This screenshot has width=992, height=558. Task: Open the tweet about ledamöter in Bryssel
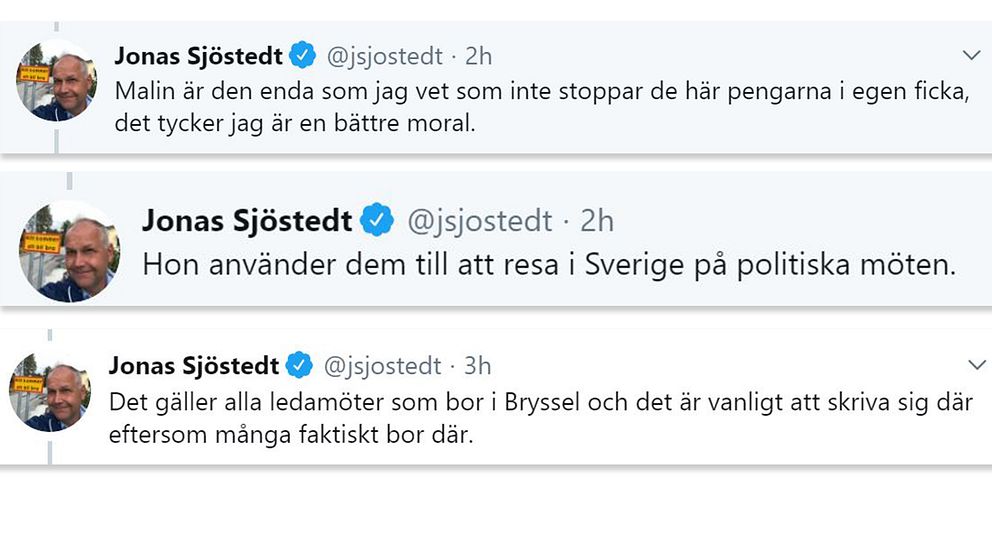tap(540, 420)
